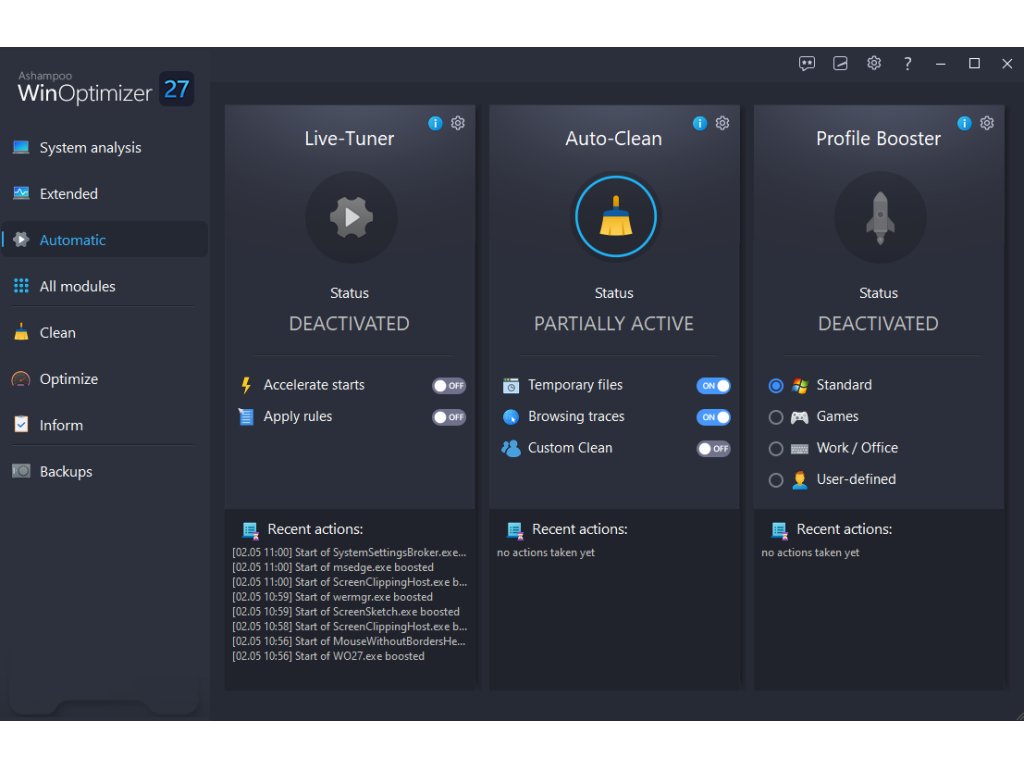The image size is (1024, 768).
Task: Click the Clean broom icon in sidebar
Action: coord(21,332)
